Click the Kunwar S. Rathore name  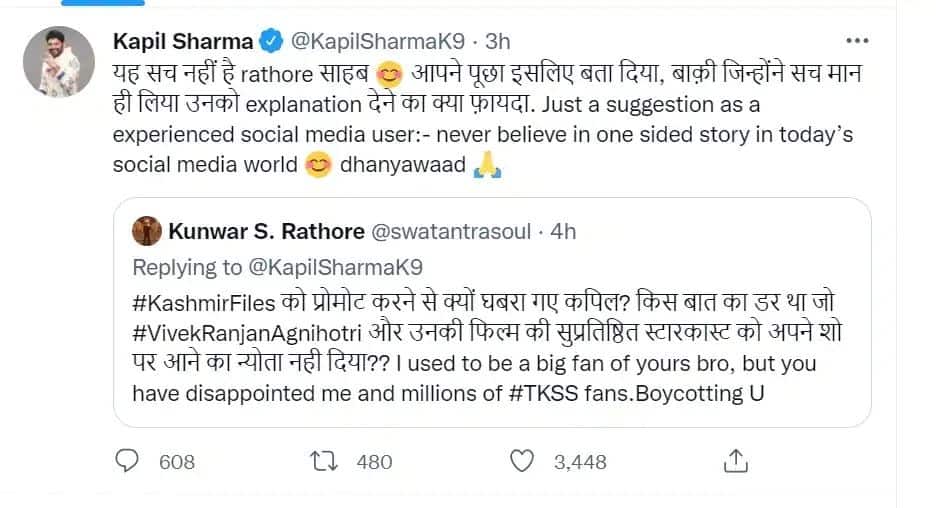tap(265, 232)
